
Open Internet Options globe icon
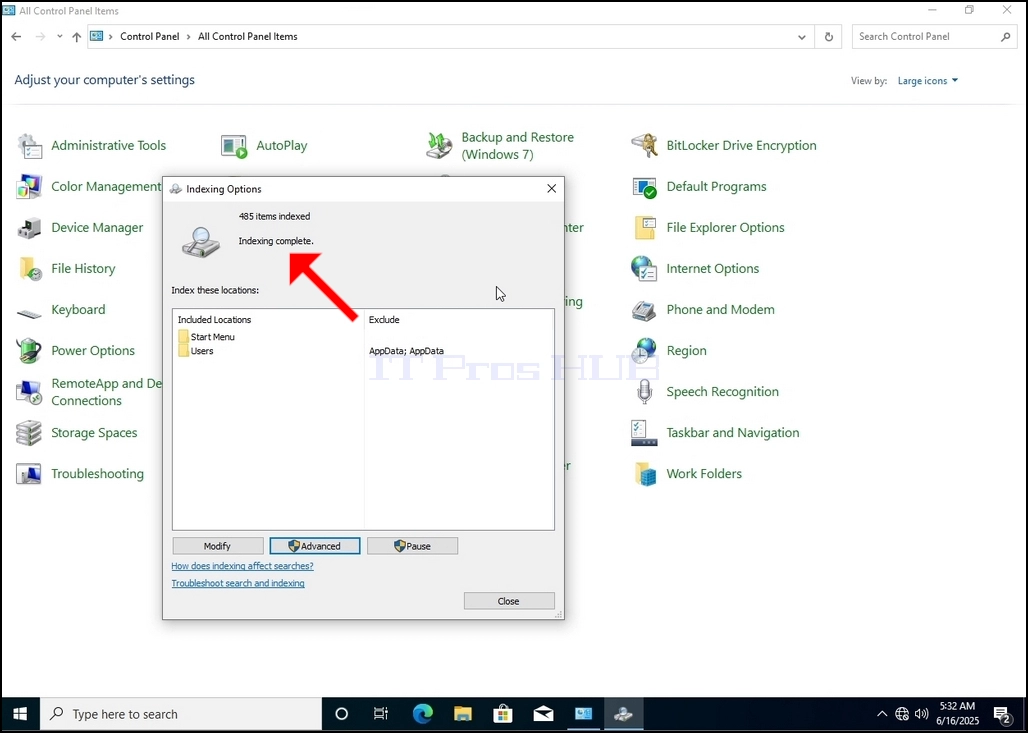(x=644, y=269)
